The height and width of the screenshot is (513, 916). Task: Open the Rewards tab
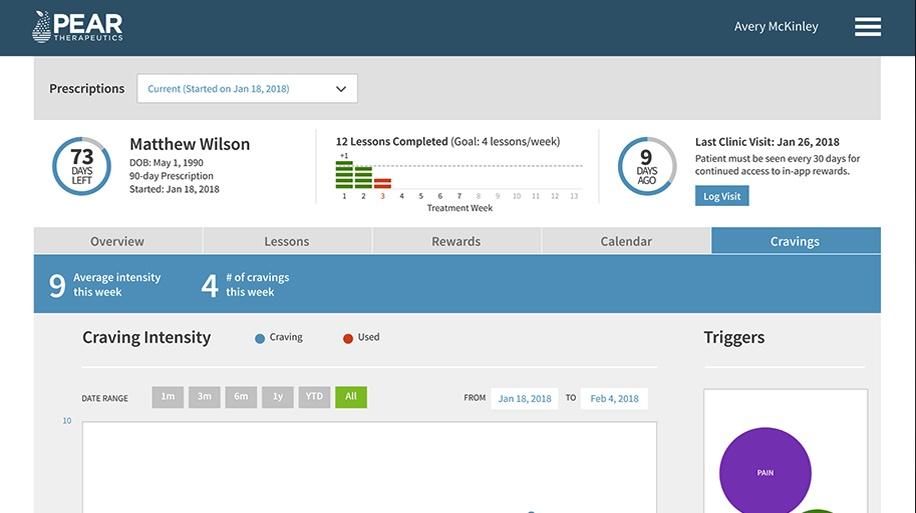coord(456,241)
